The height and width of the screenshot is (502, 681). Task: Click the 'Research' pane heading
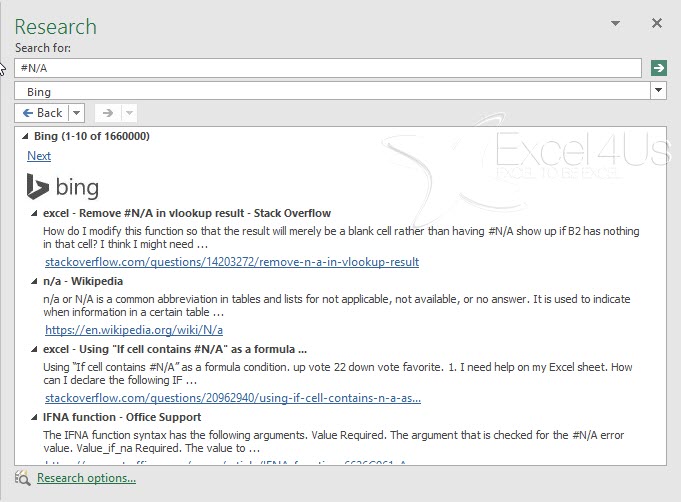click(x=56, y=27)
